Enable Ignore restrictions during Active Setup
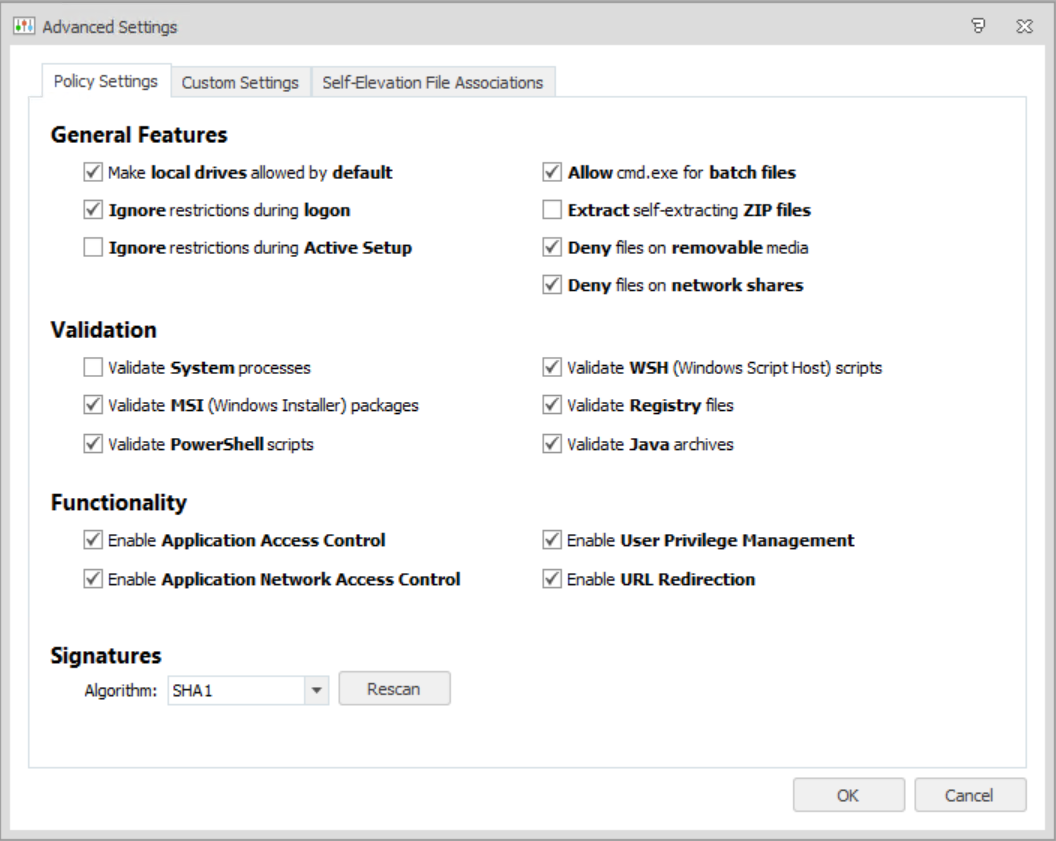This screenshot has height=841, width=1056. (x=94, y=248)
